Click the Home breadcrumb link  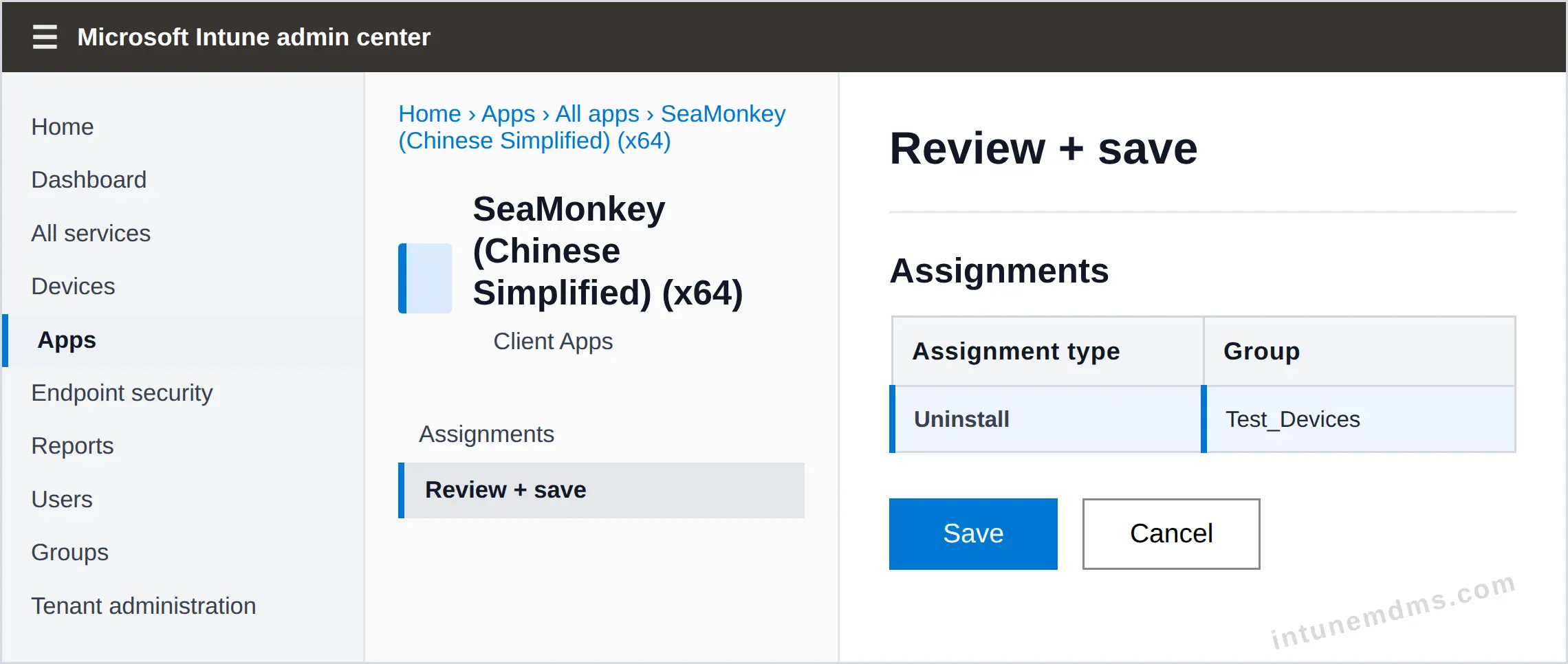(x=430, y=113)
